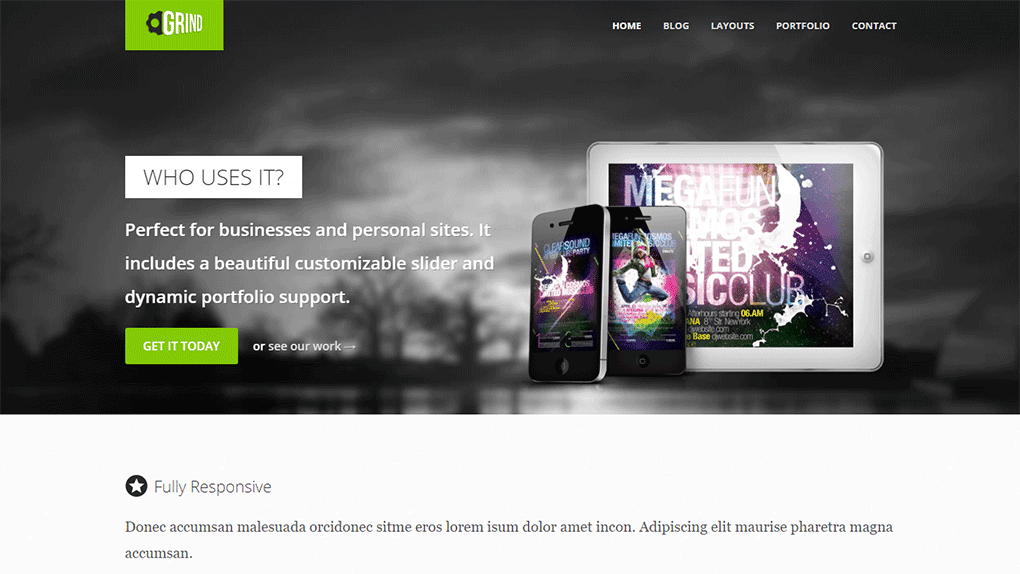Click the arrow after 'see our work'
Viewport: 1020px width, 574px height.
(x=350, y=347)
